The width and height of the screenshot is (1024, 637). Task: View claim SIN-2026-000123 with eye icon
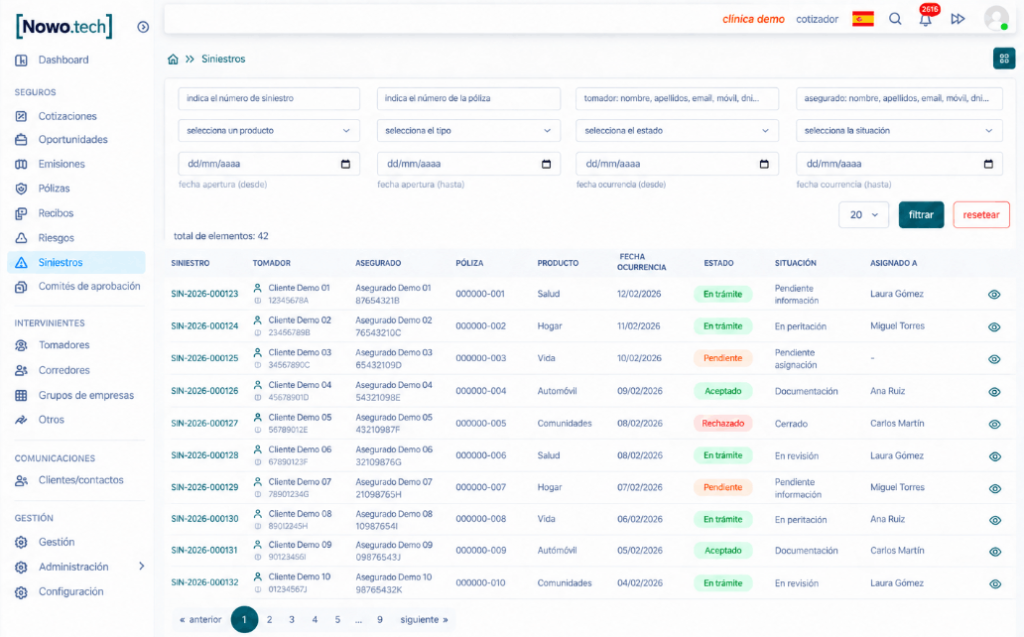[x=994, y=295]
